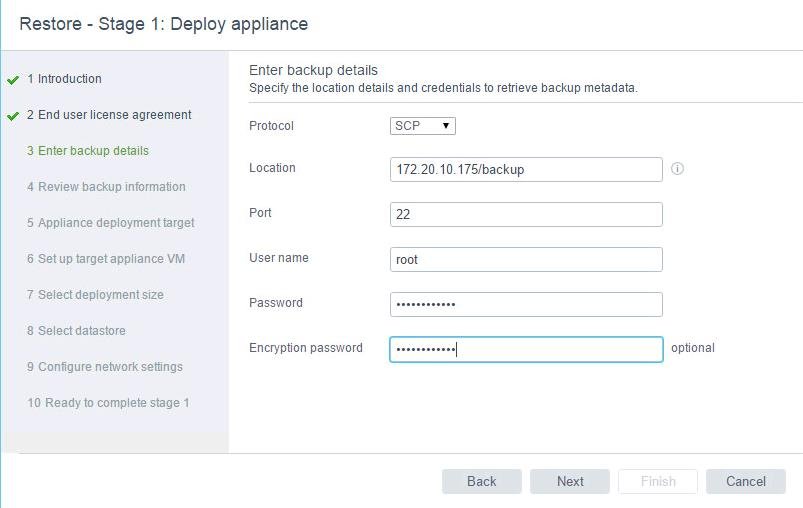Image resolution: width=803 pixels, height=508 pixels.
Task: Go to step 8 Select datastore
Action: click(76, 331)
